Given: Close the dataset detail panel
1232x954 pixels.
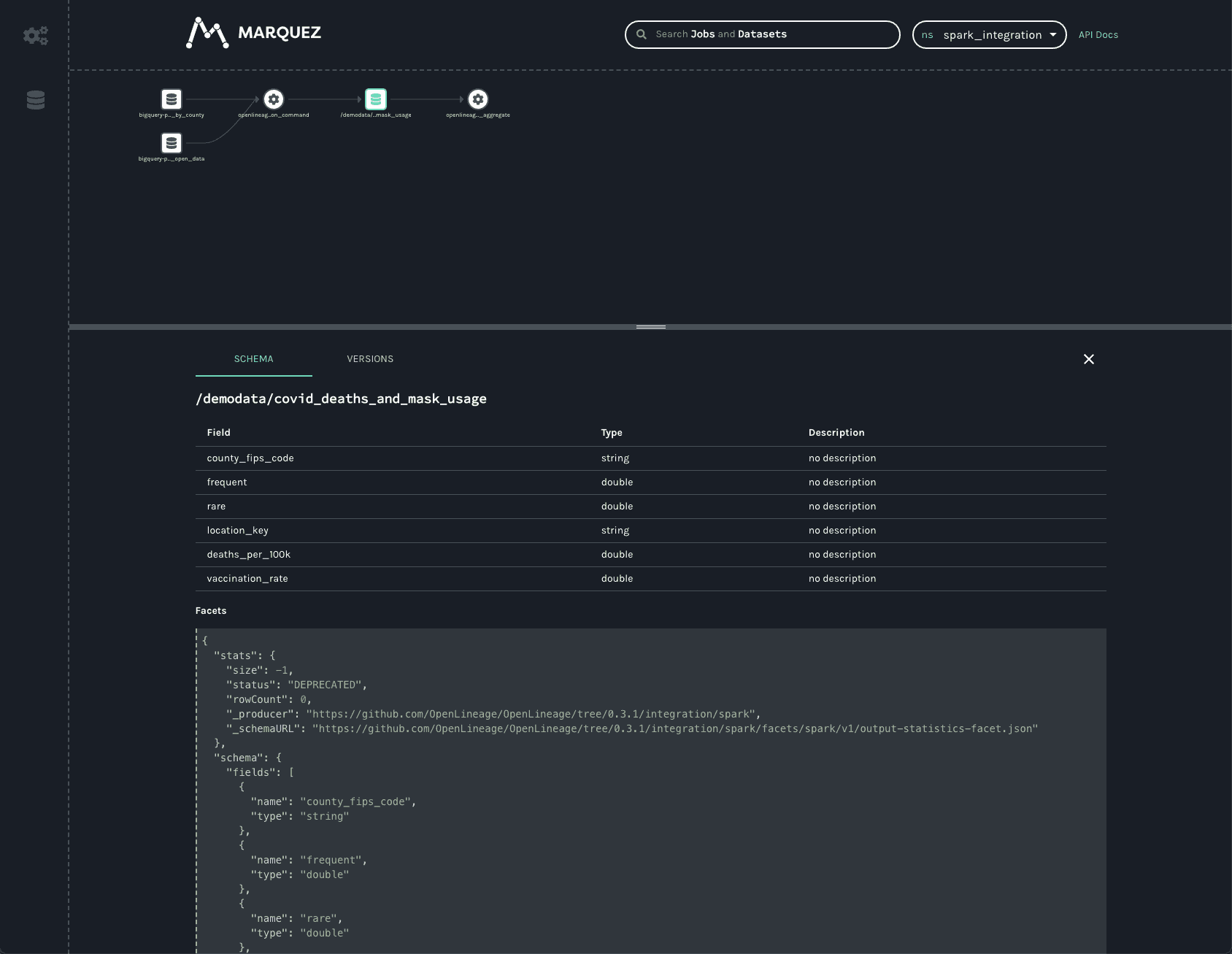Looking at the screenshot, I should coord(1089,359).
